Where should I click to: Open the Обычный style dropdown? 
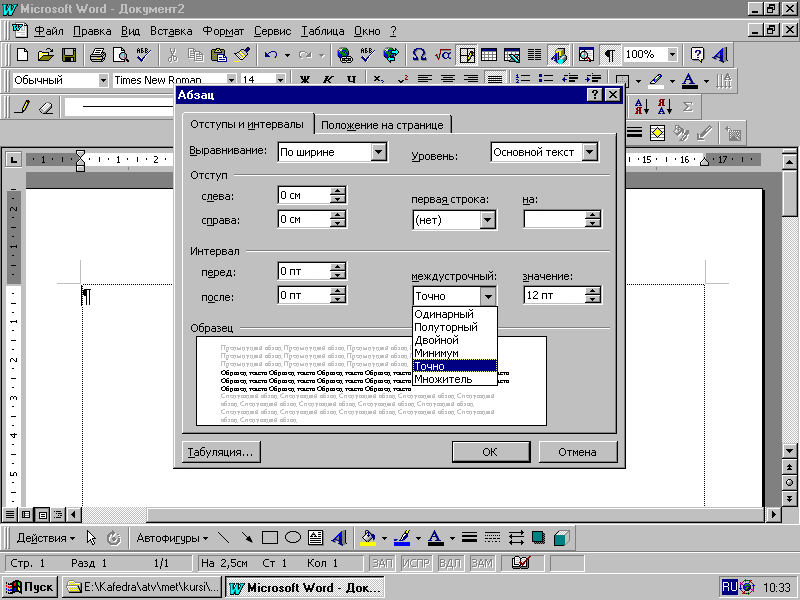103,80
